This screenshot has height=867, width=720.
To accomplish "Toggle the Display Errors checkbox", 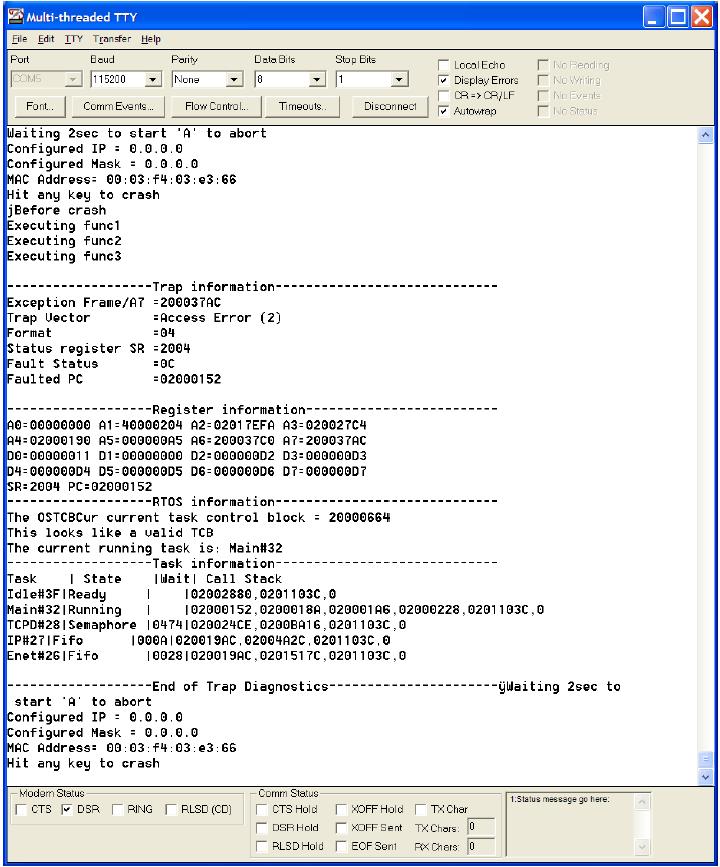I will point(445,81).
